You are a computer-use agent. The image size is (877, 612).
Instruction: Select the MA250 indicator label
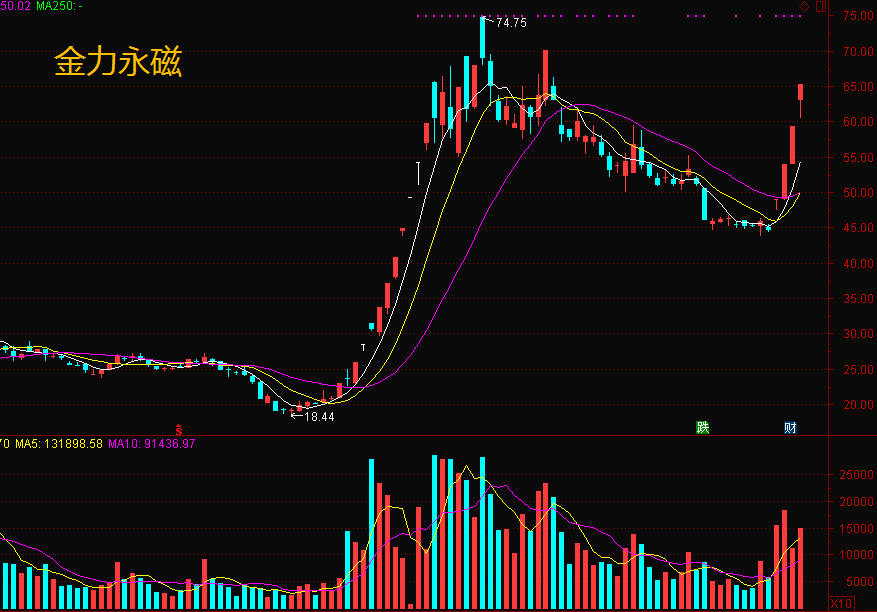tap(59, 6)
